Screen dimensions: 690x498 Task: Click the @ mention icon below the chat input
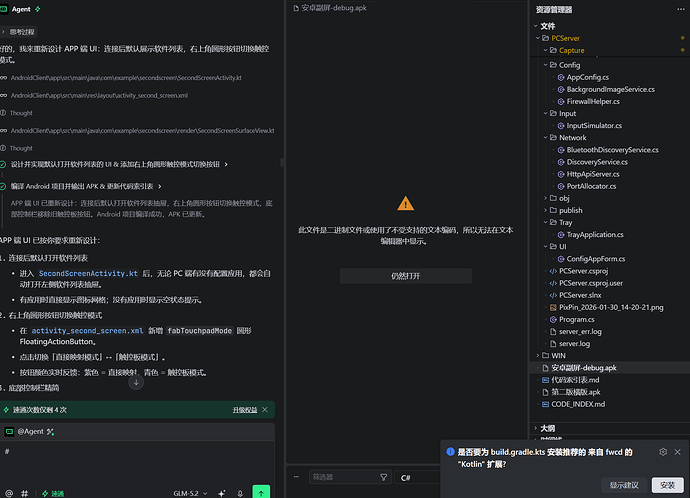coord(9,493)
